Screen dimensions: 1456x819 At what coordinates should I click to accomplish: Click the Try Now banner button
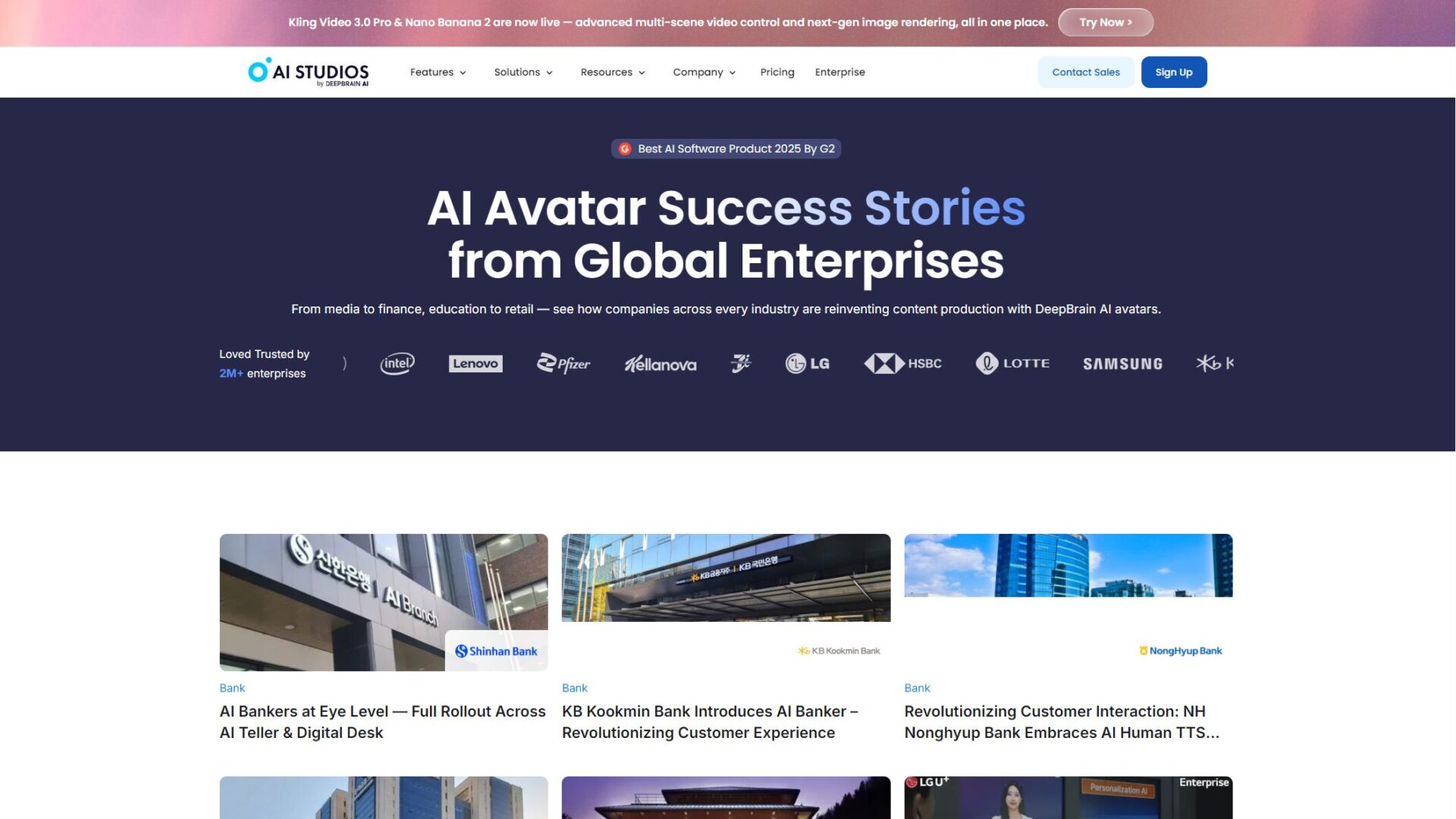(x=1106, y=22)
